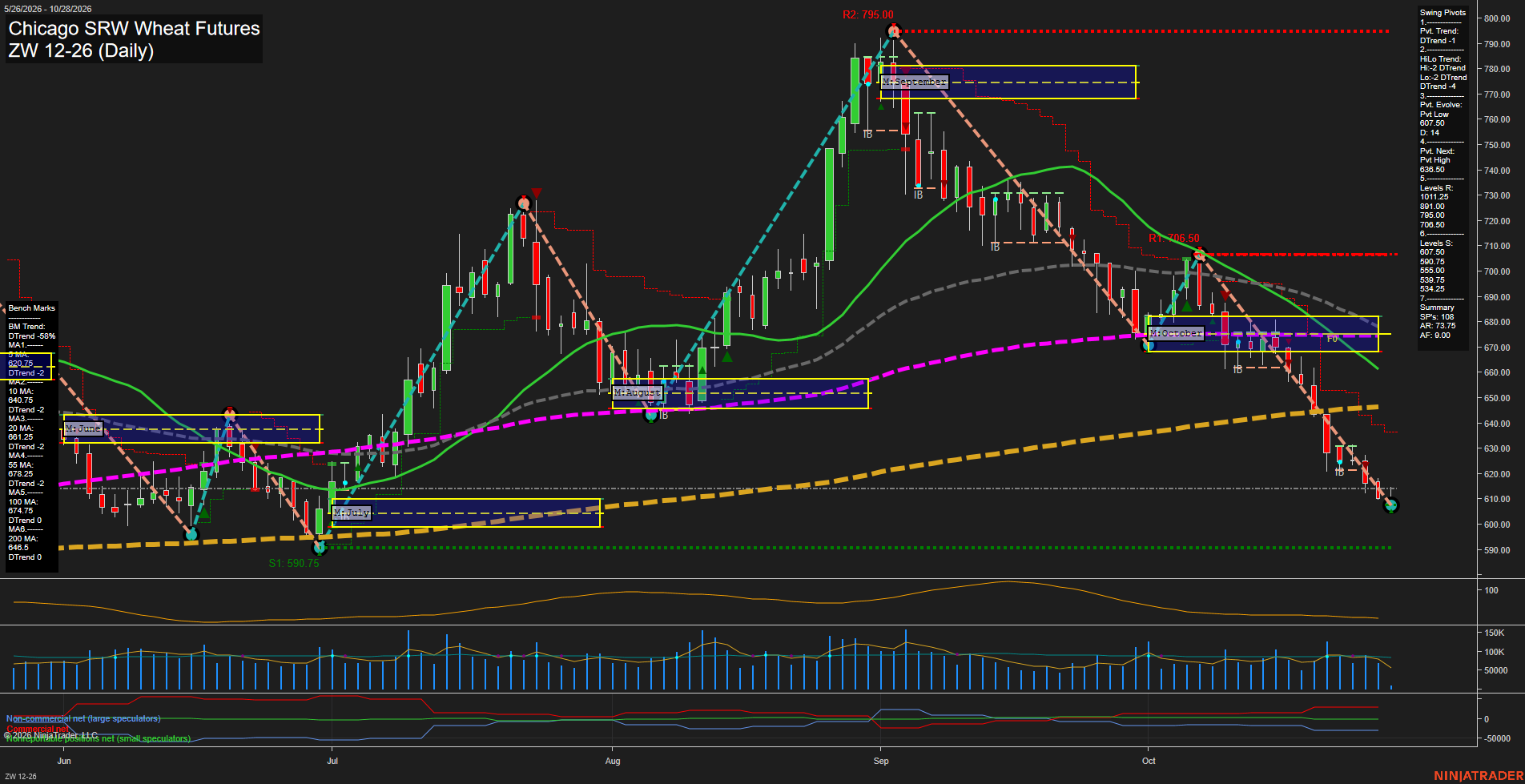Select the M:August monthly level label

coord(638,392)
